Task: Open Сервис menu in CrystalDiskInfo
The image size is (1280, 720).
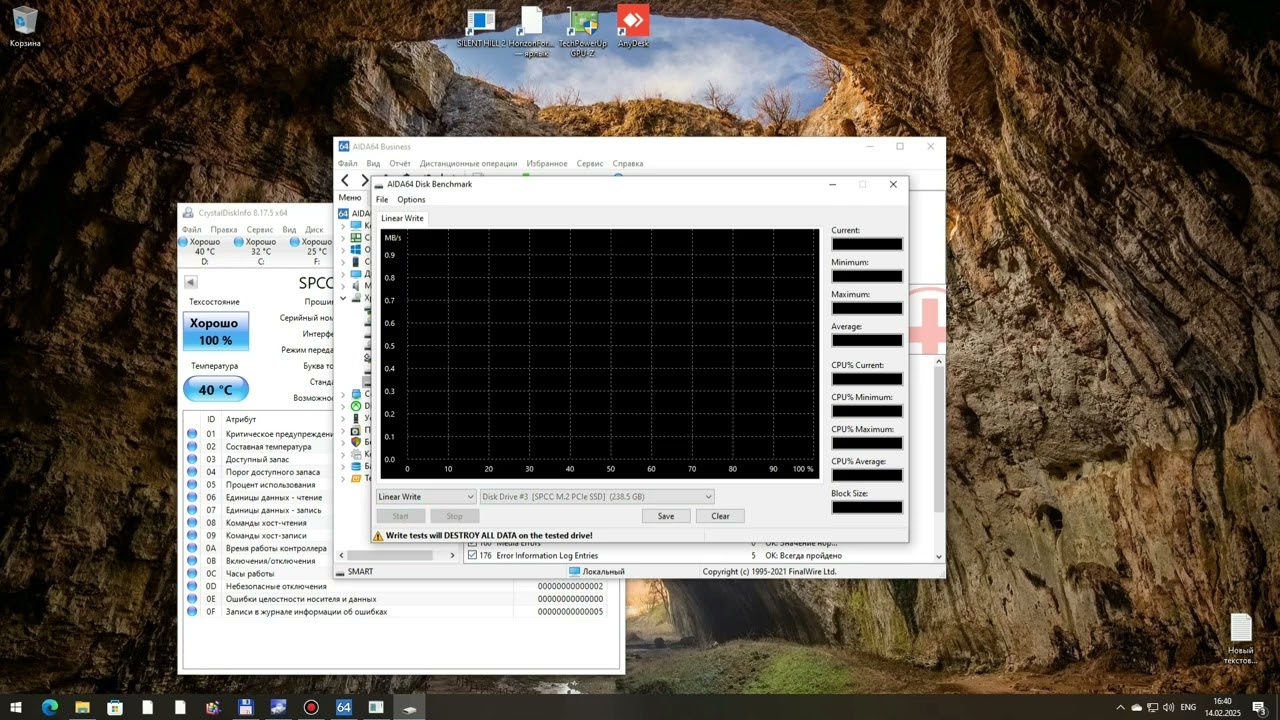Action: pyautogui.click(x=260, y=230)
